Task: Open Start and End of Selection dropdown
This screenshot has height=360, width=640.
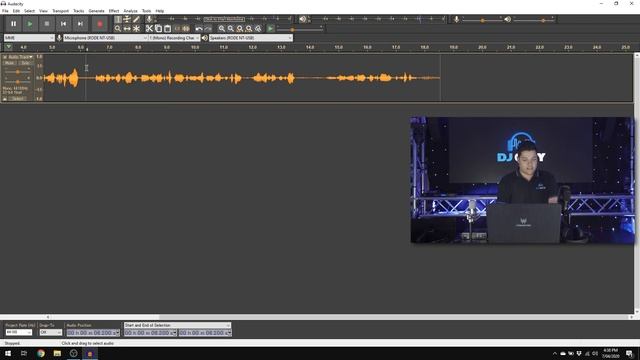Action: (x=178, y=325)
